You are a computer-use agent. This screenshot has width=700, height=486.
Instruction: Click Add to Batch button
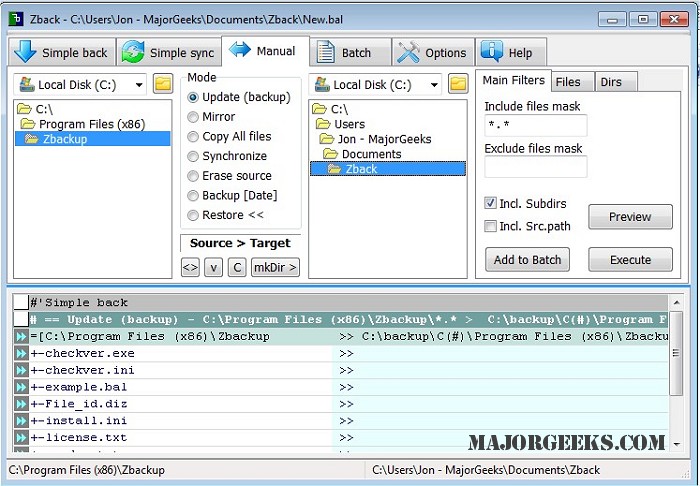tap(527, 260)
